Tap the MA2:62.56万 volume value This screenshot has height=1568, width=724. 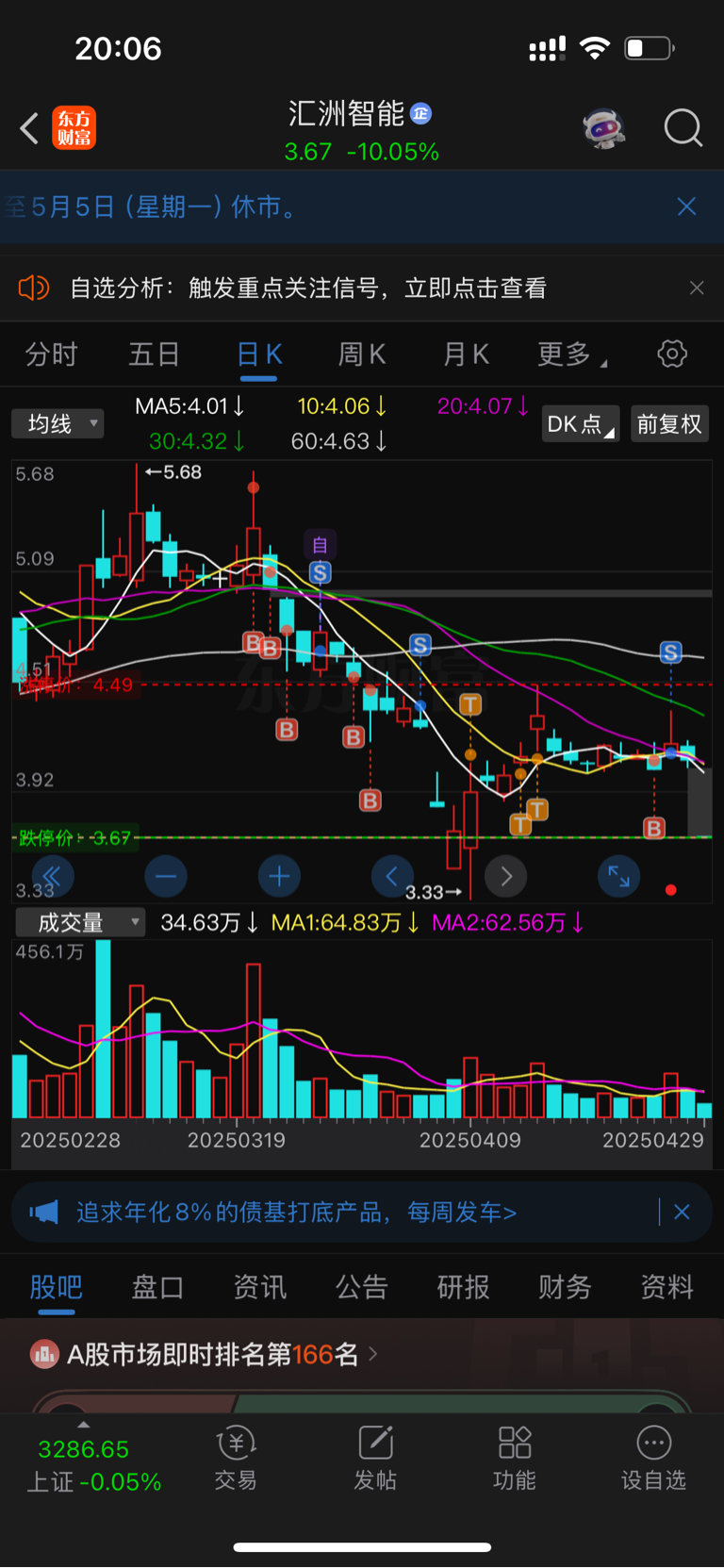pyautogui.click(x=508, y=922)
